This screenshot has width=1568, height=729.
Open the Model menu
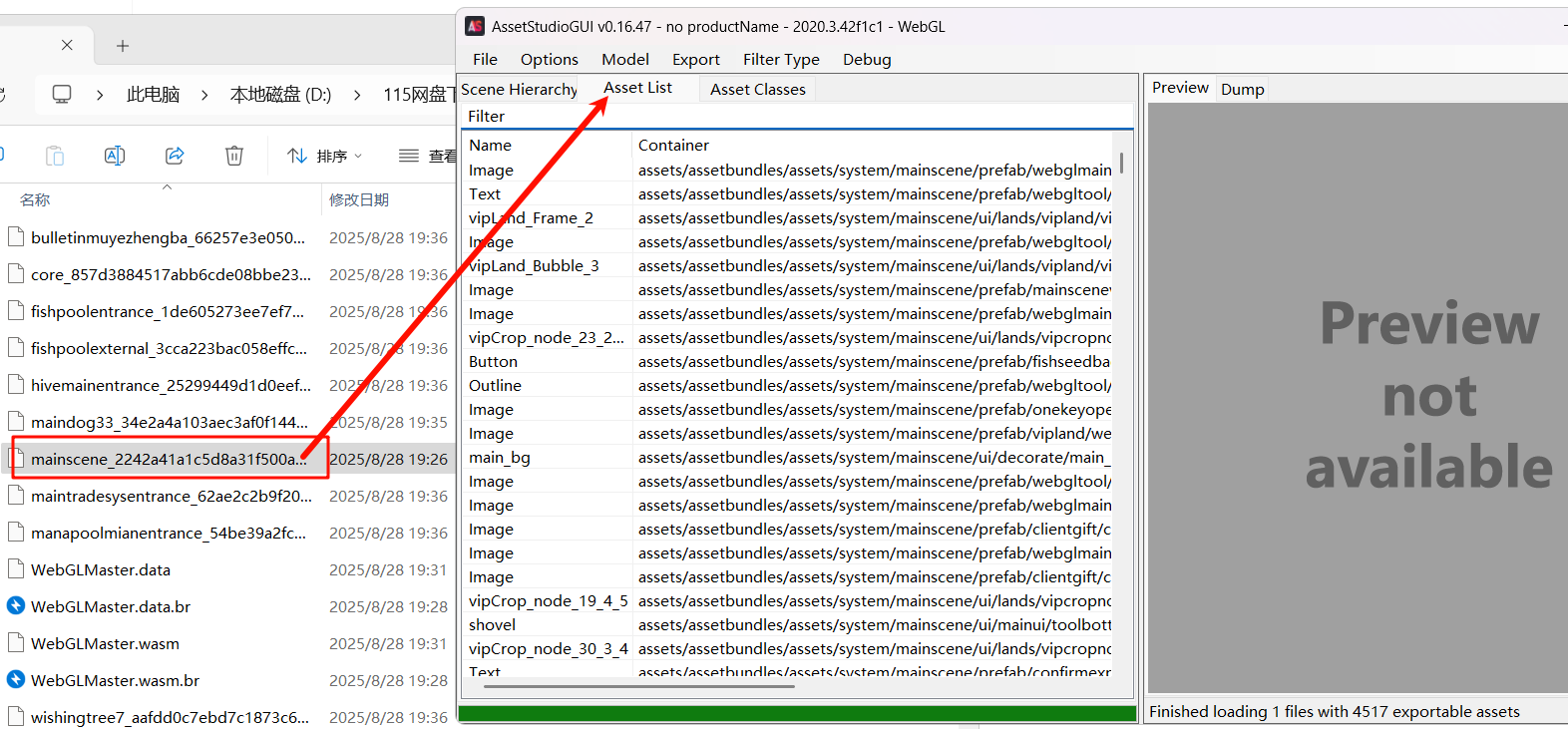[625, 60]
